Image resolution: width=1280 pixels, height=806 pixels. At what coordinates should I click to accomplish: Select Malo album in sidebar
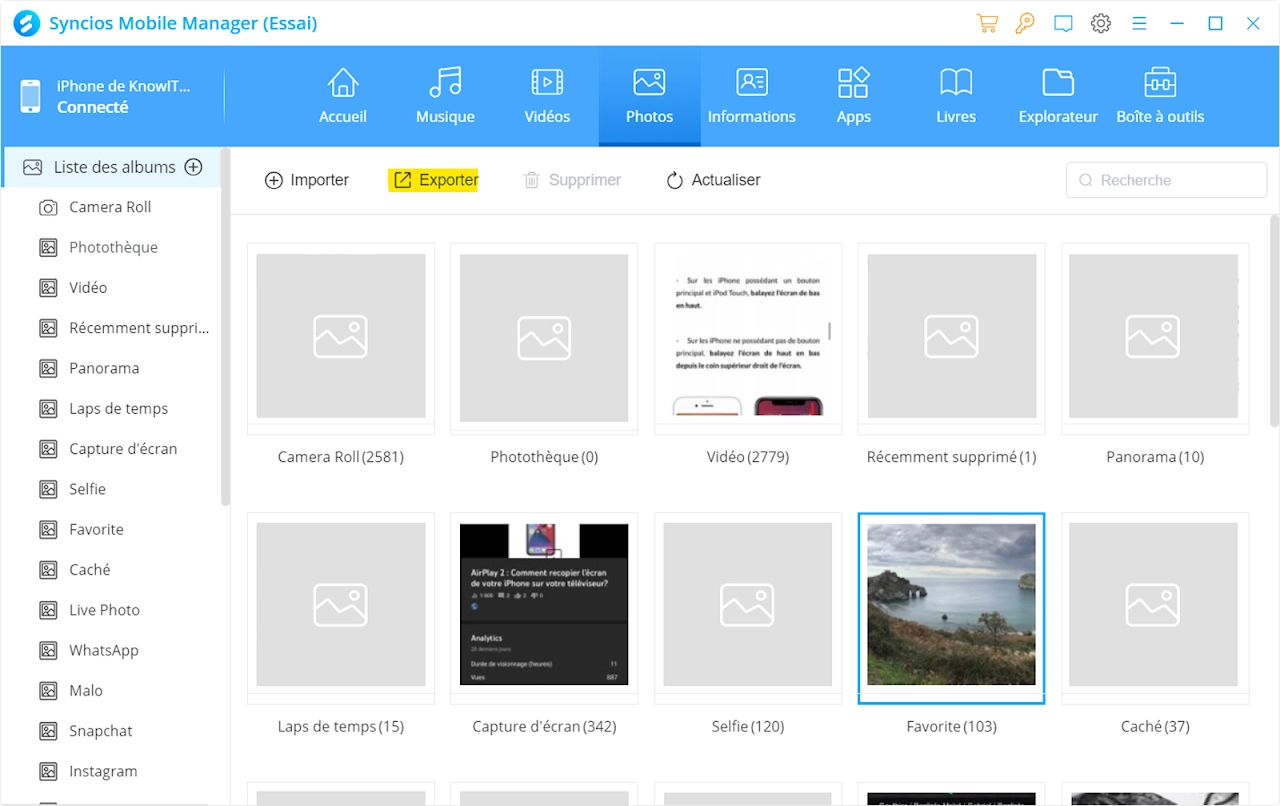(110, 690)
